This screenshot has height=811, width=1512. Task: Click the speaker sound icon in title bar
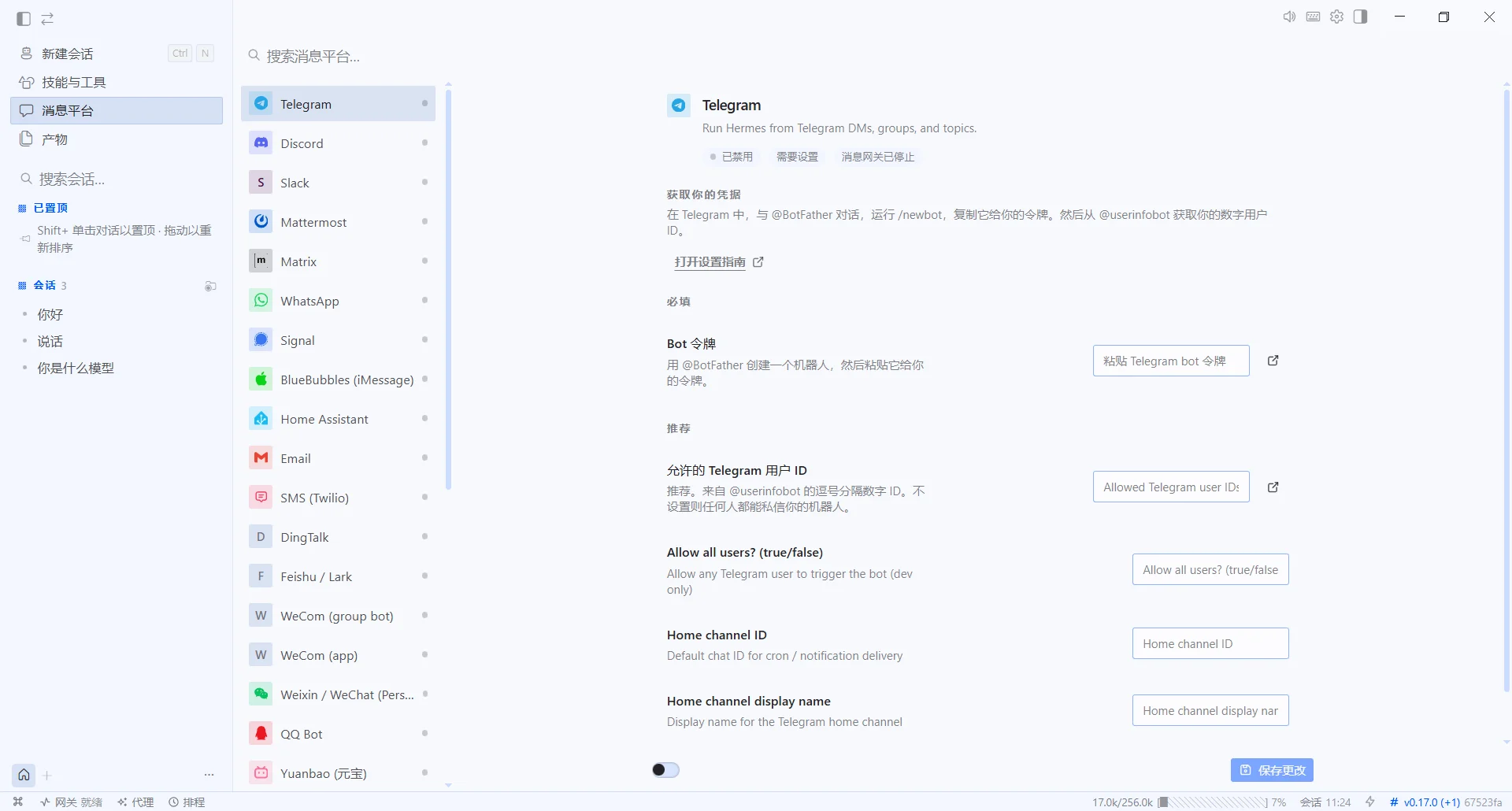click(1289, 17)
